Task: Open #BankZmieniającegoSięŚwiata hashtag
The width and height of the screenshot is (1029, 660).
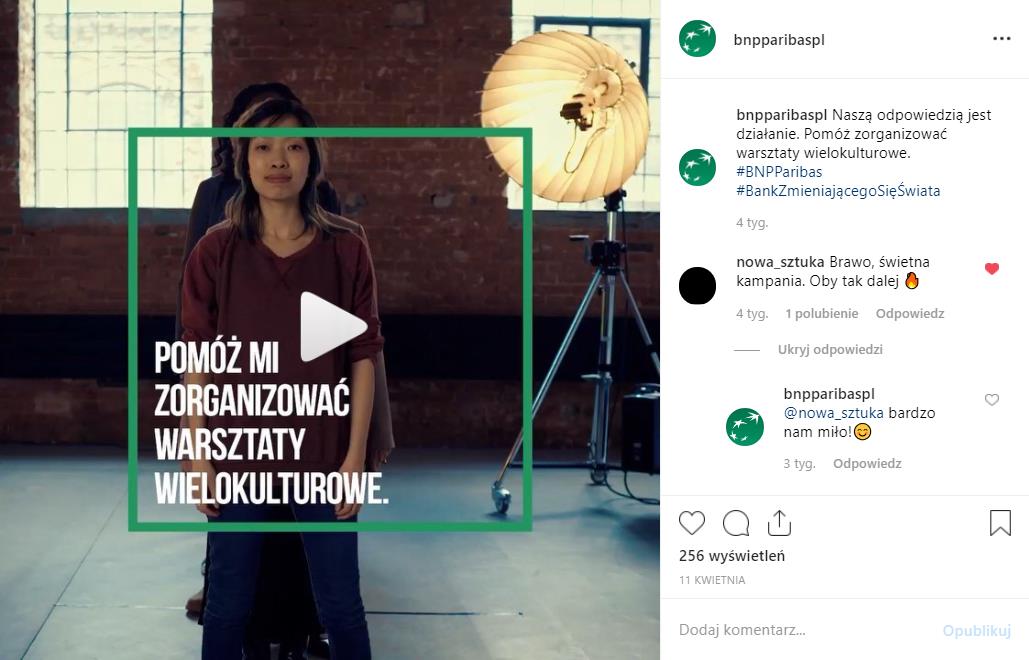Action: [x=838, y=191]
